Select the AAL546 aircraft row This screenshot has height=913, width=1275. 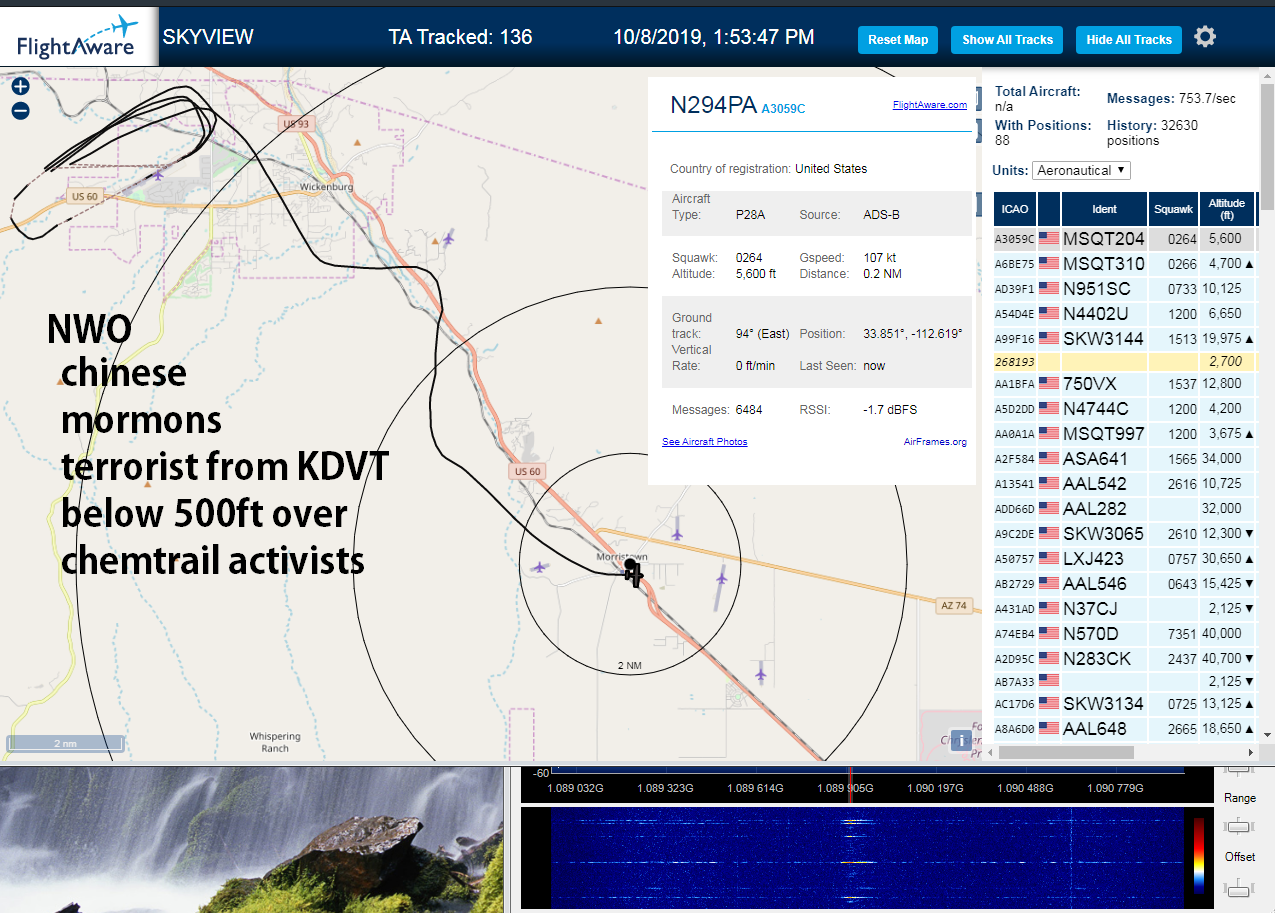[x=1125, y=584]
